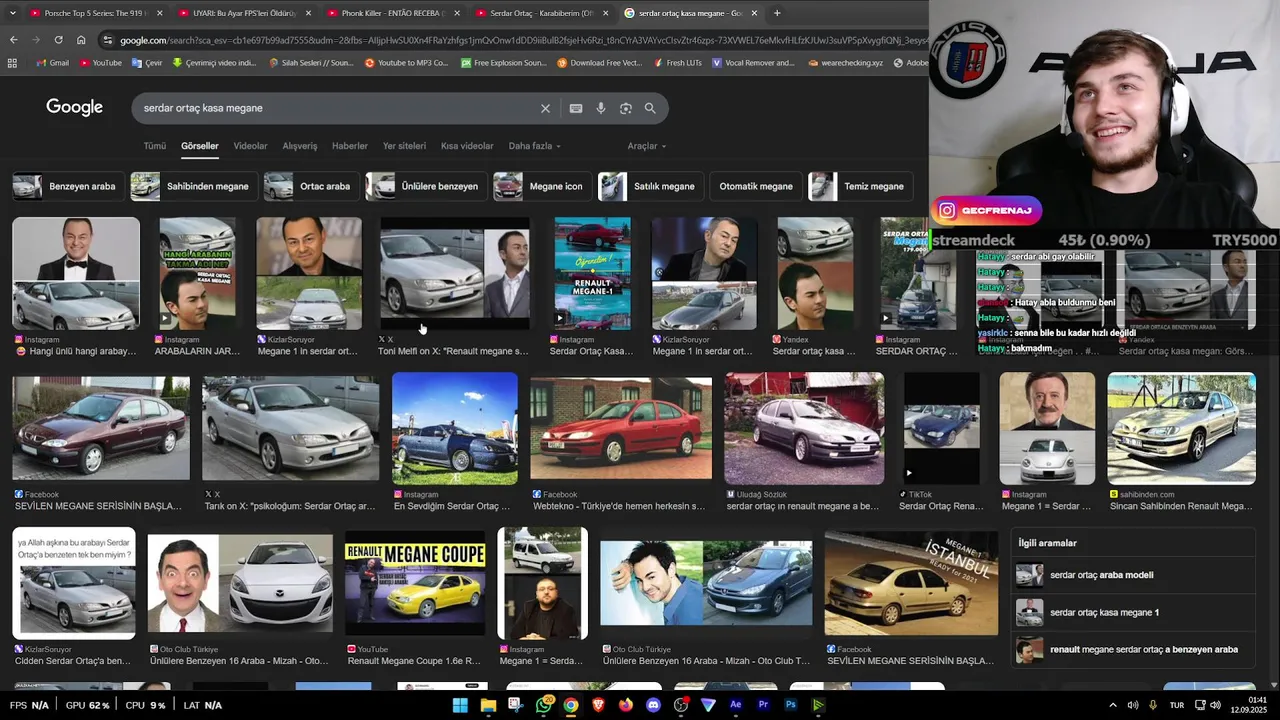
Task: Open the Mr. Bean white car image
Action: 240,584
